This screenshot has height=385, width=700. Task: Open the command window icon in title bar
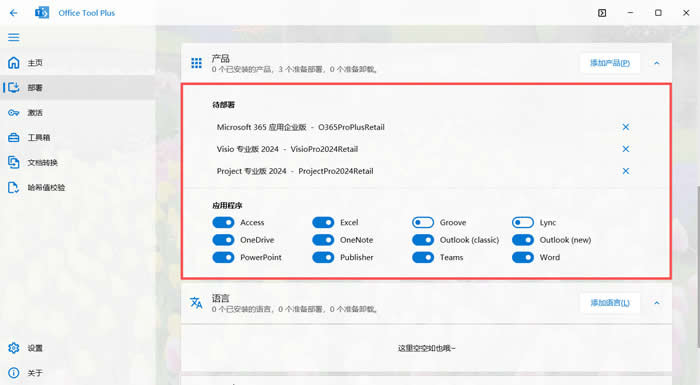point(602,13)
